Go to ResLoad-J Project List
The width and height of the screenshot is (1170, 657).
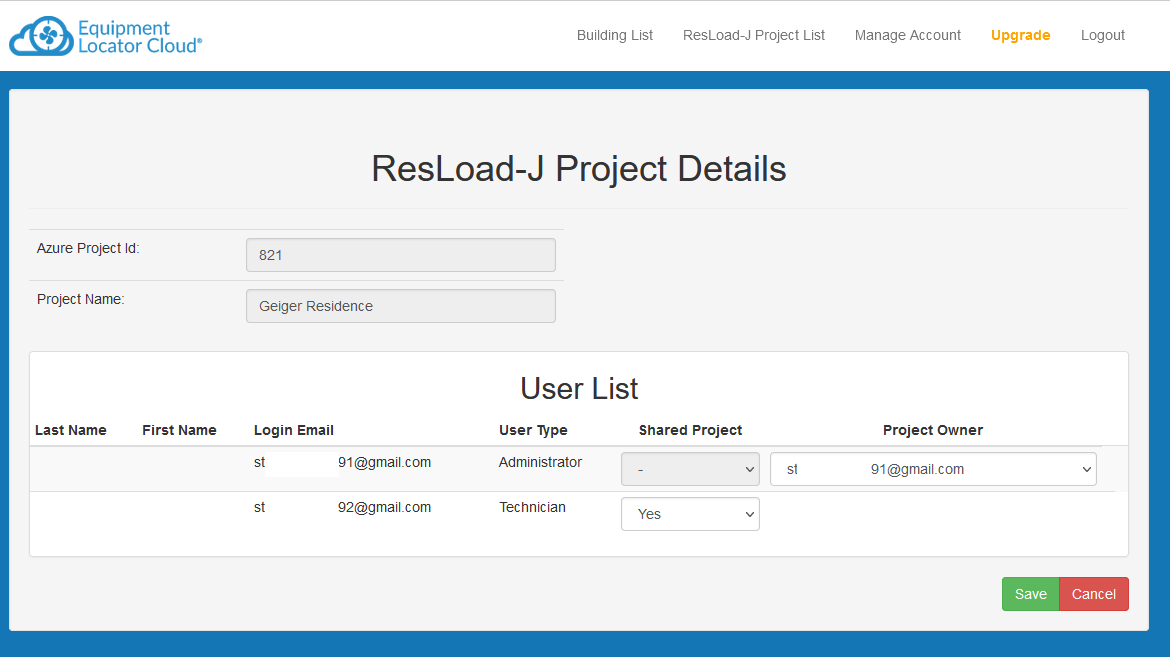pyautogui.click(x=754, y=35)
